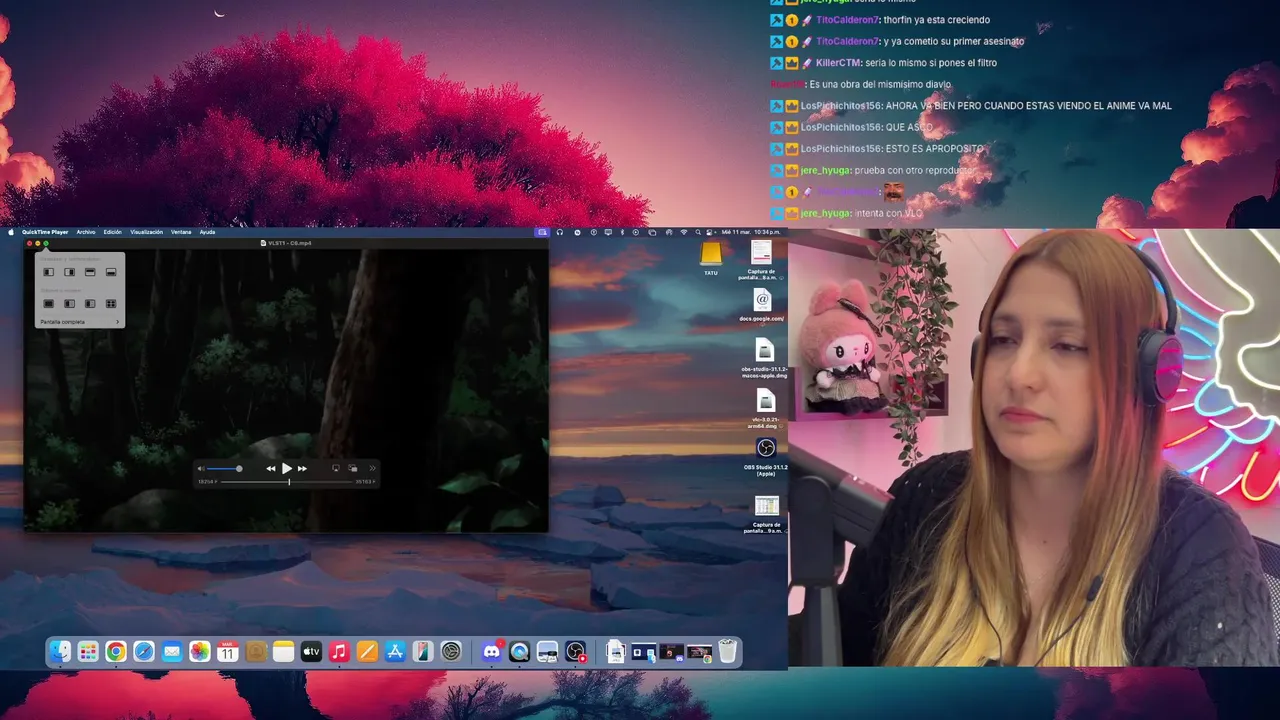This screenshot has width=1280, height=720.
Task: Open the Ayuda menu
Action: pyautogui.click(x=207, y=232)
